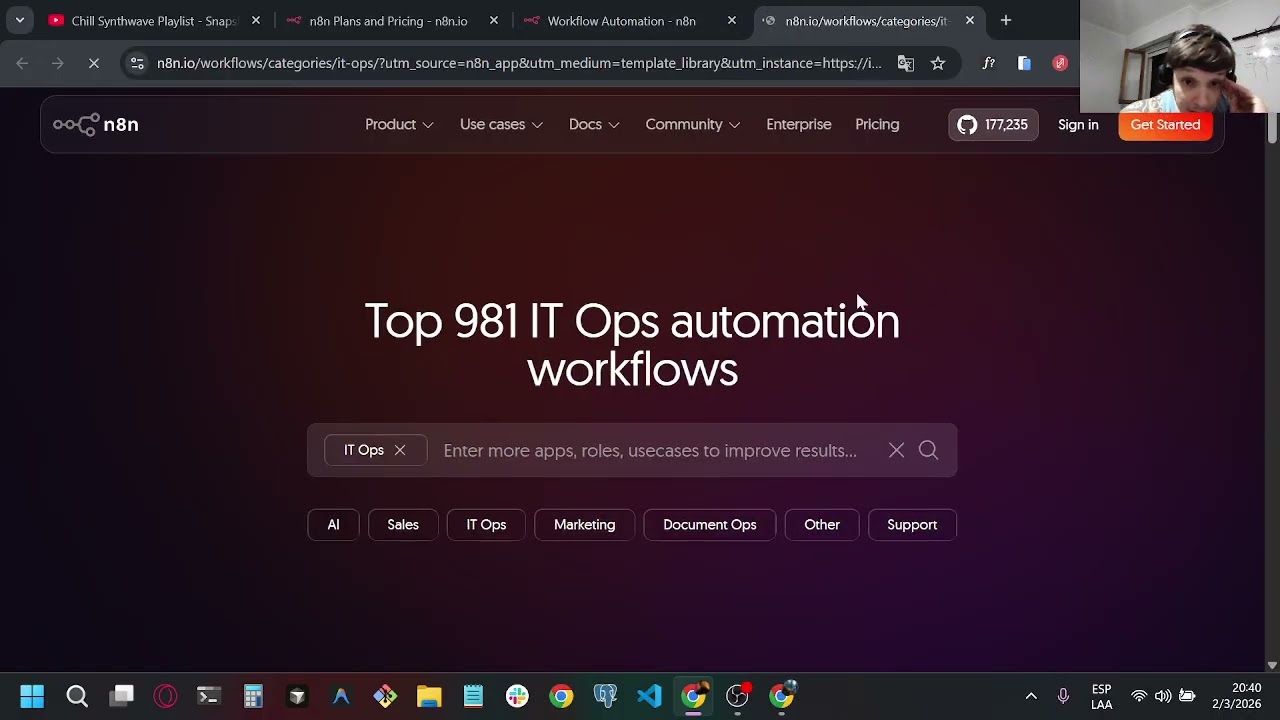This screenshot has height=720, width=1280.
Task: Open the GitHub stars badge showing 177,235
Action: tap(993, 125)
